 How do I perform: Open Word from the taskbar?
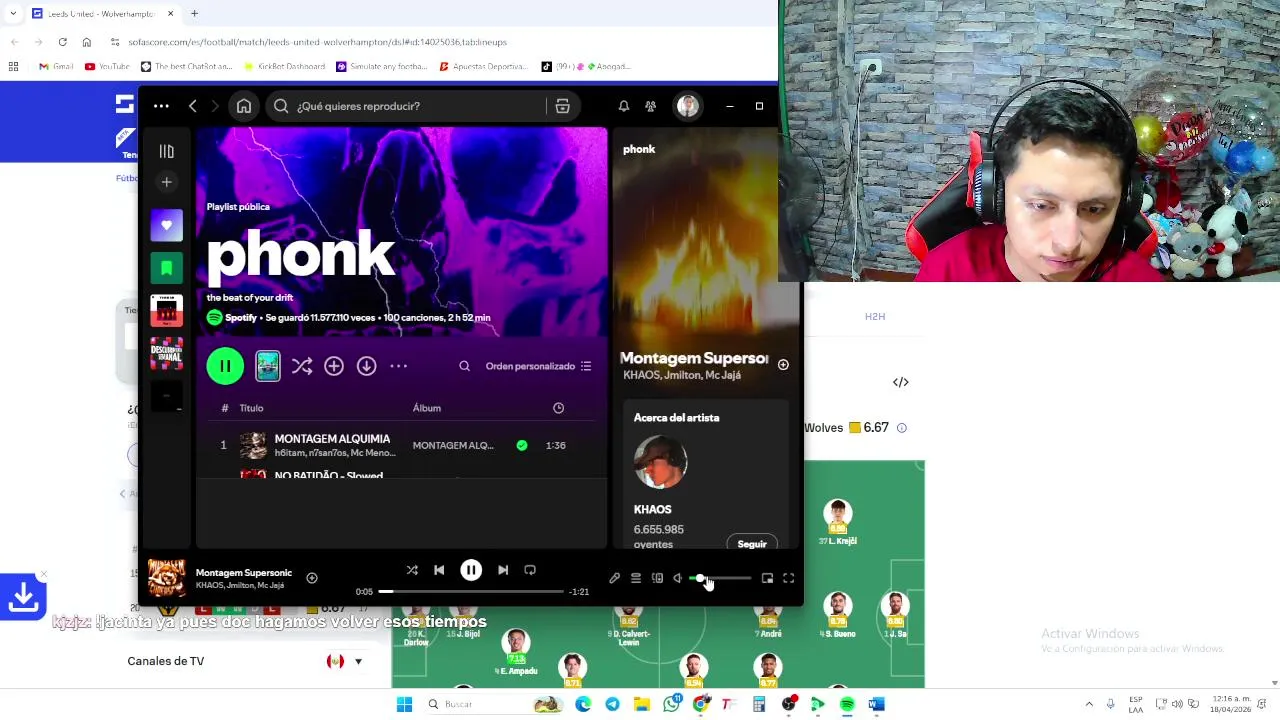click(x=876, y=704)
